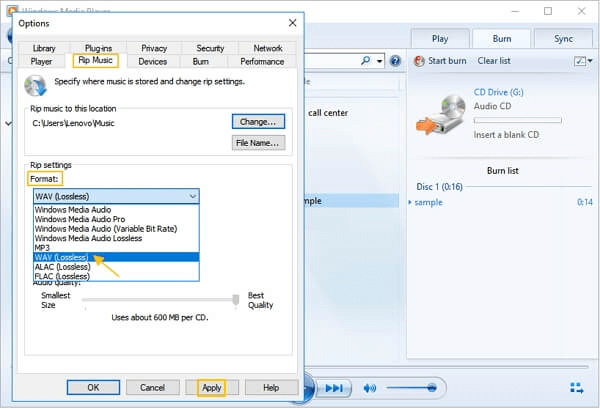
Task: Open the Library tab
Action: (x=44, y=48)
